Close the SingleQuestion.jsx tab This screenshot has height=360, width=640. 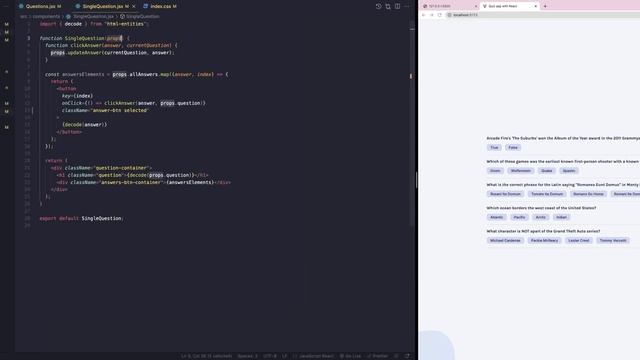pos(133,7)
